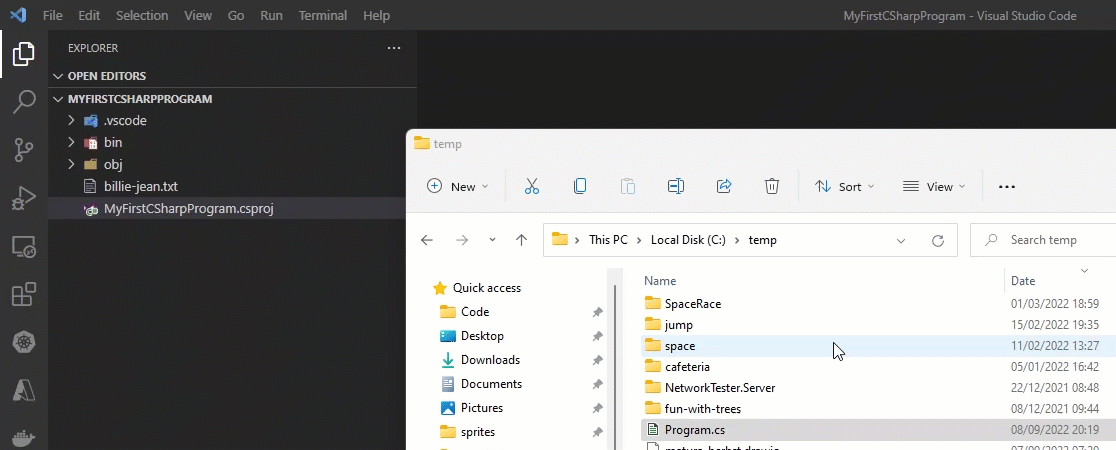Open the View dropdown menu
The width and height of the screenshot is (1116, 450).
[934, 186]
